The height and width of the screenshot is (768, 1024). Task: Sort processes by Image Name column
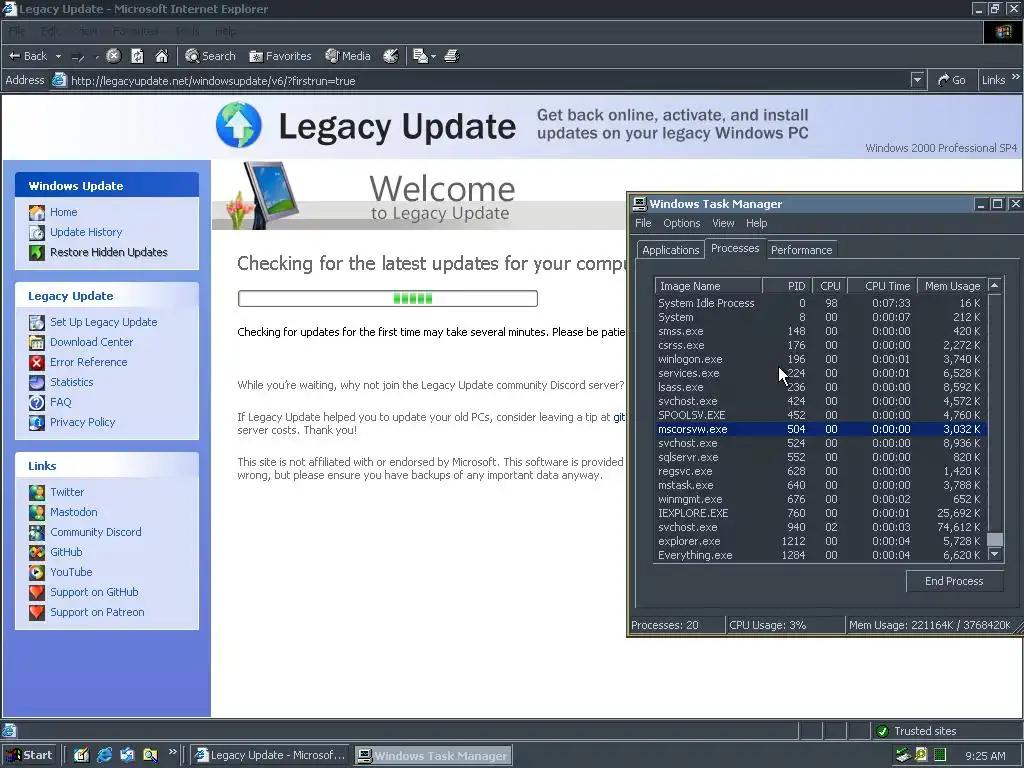coord(709,286)
